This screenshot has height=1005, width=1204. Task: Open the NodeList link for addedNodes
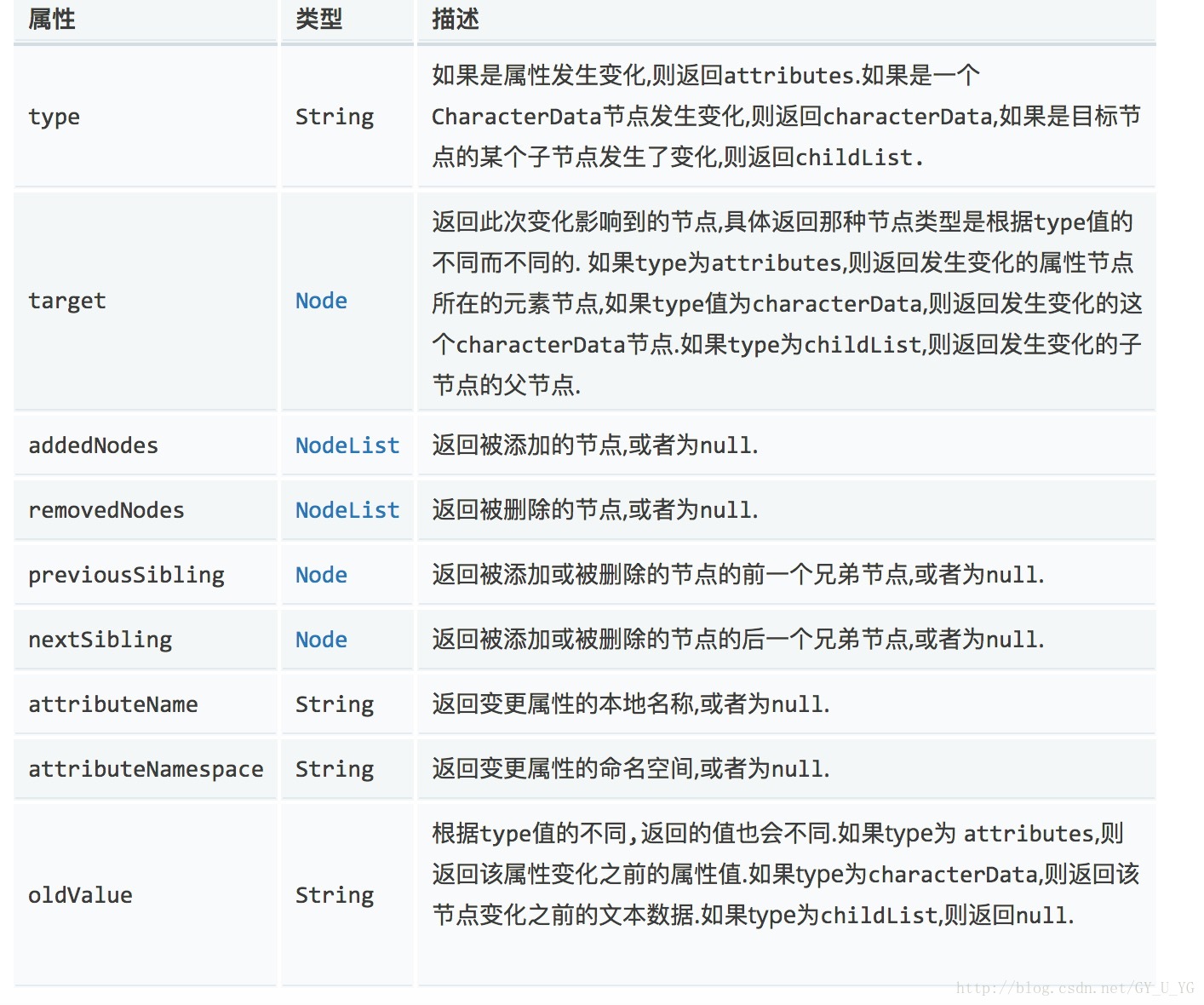click(x=347, y=445)
